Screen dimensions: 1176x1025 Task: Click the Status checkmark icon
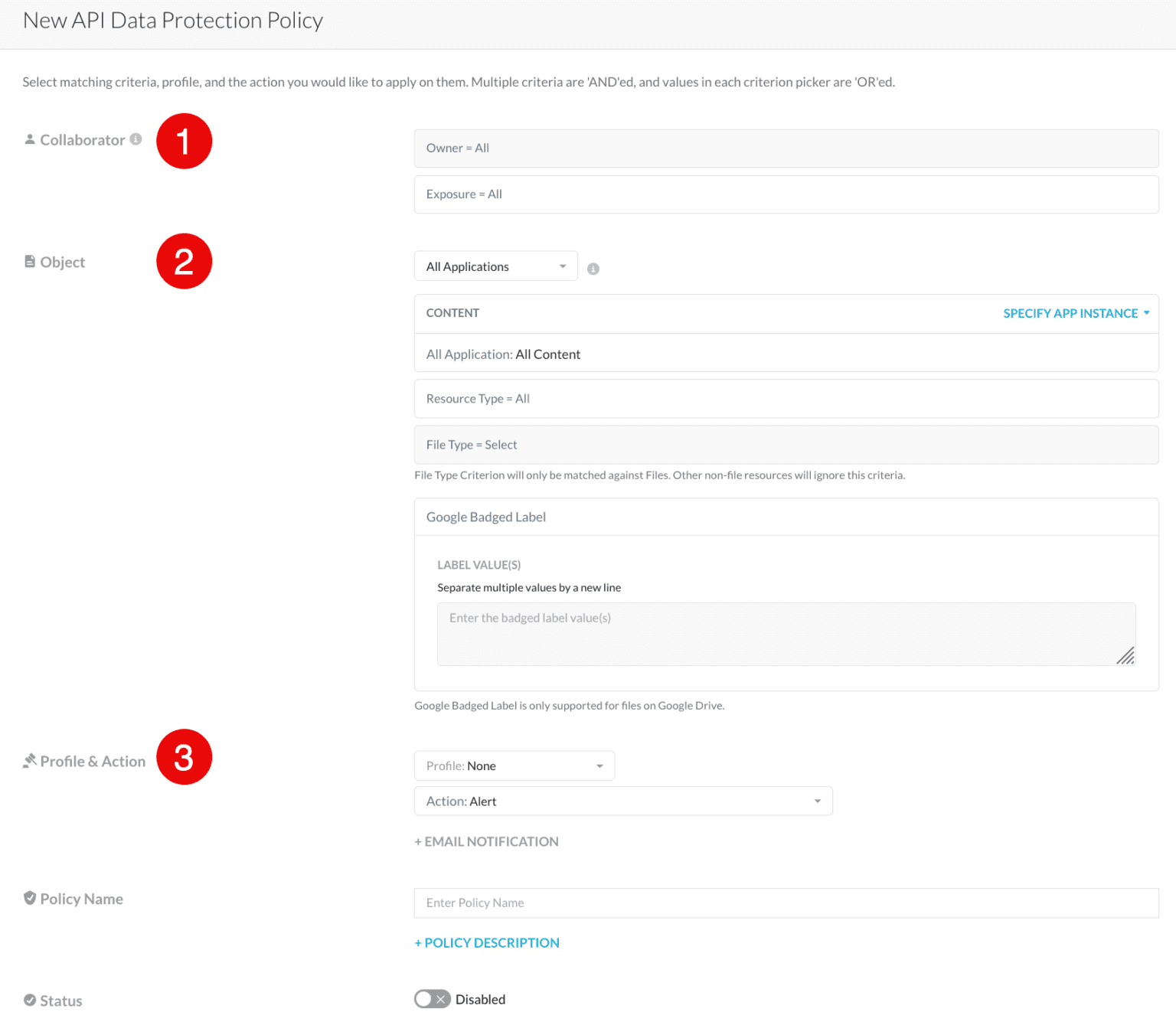pyautogui.click(x=29, y=1000)
